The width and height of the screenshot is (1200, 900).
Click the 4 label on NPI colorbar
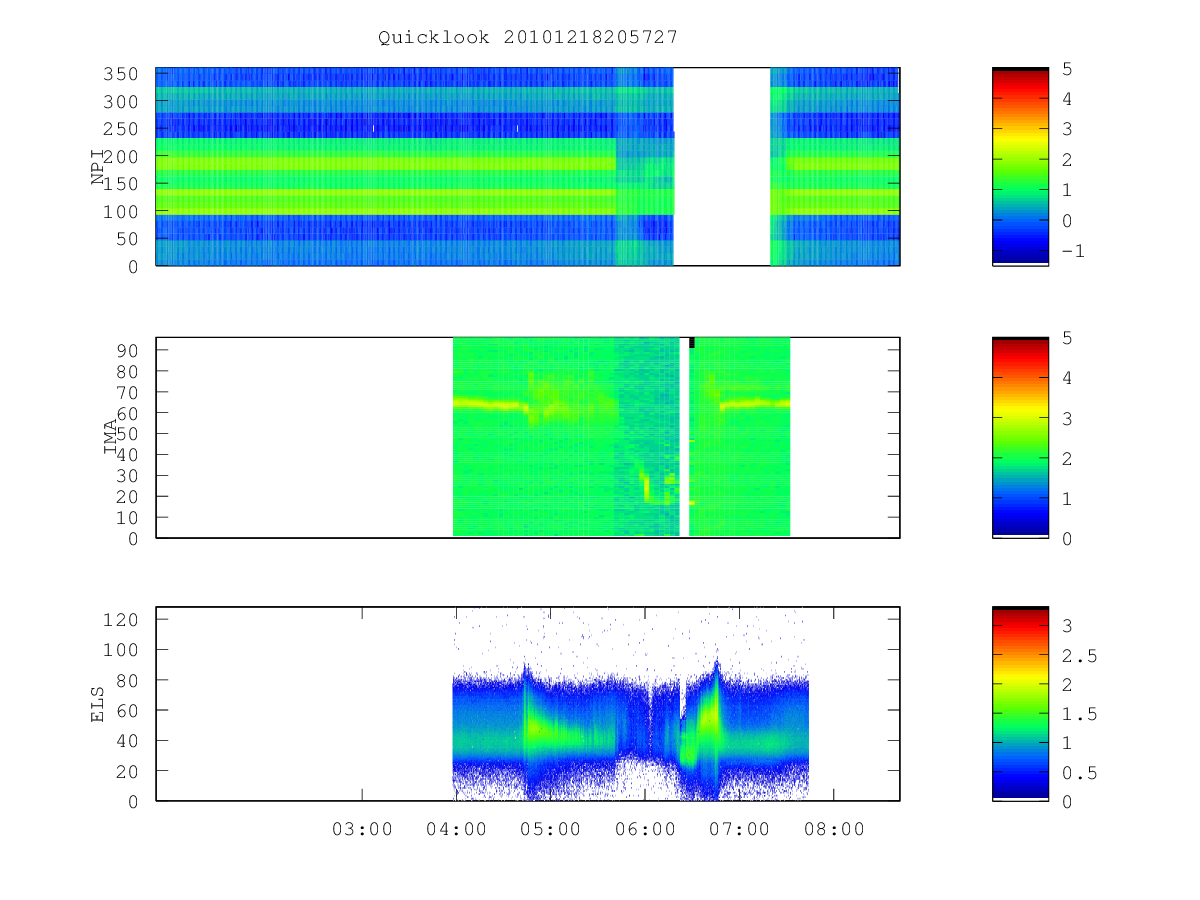coord(1067,98)
